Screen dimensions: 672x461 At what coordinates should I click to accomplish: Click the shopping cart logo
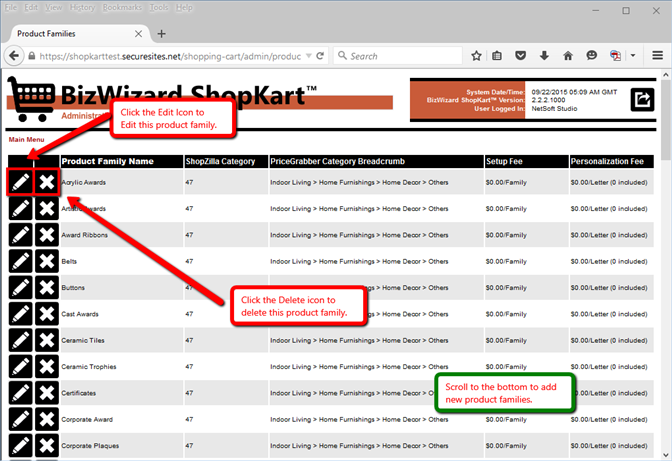tap(31, 99)
